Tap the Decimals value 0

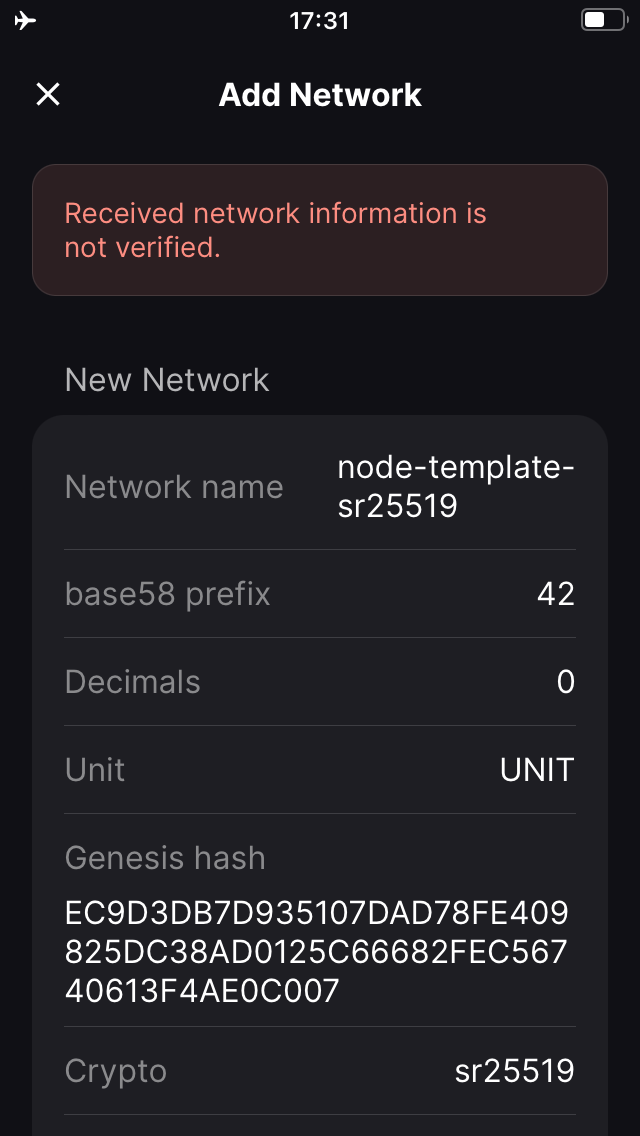[566, 682]
